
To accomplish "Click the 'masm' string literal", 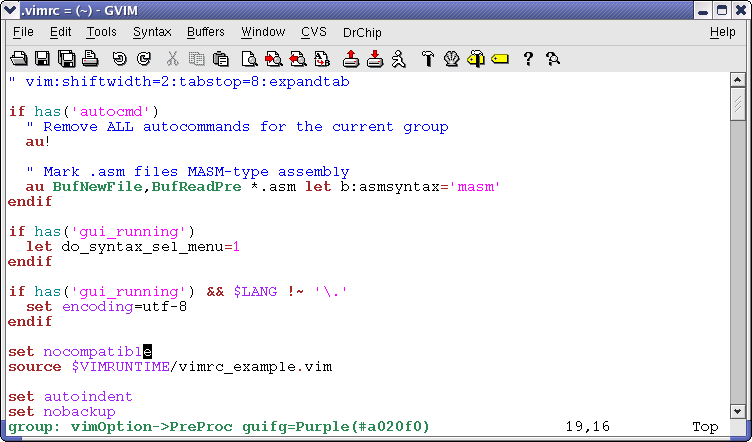I will click(474, 187).
